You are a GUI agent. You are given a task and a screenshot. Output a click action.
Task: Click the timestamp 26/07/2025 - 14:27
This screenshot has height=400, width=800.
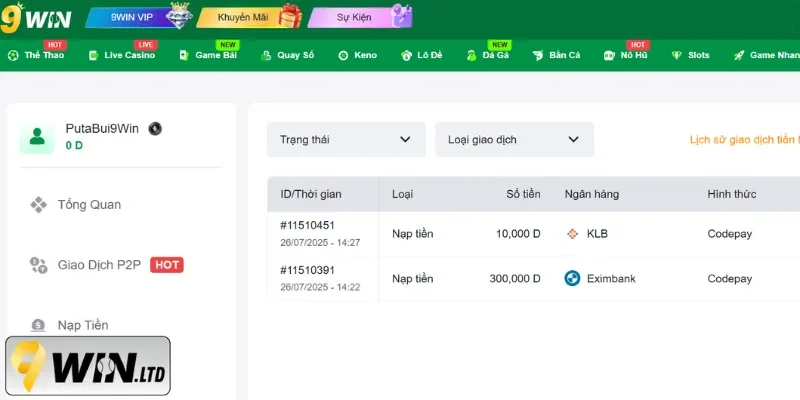pos(320,242)
